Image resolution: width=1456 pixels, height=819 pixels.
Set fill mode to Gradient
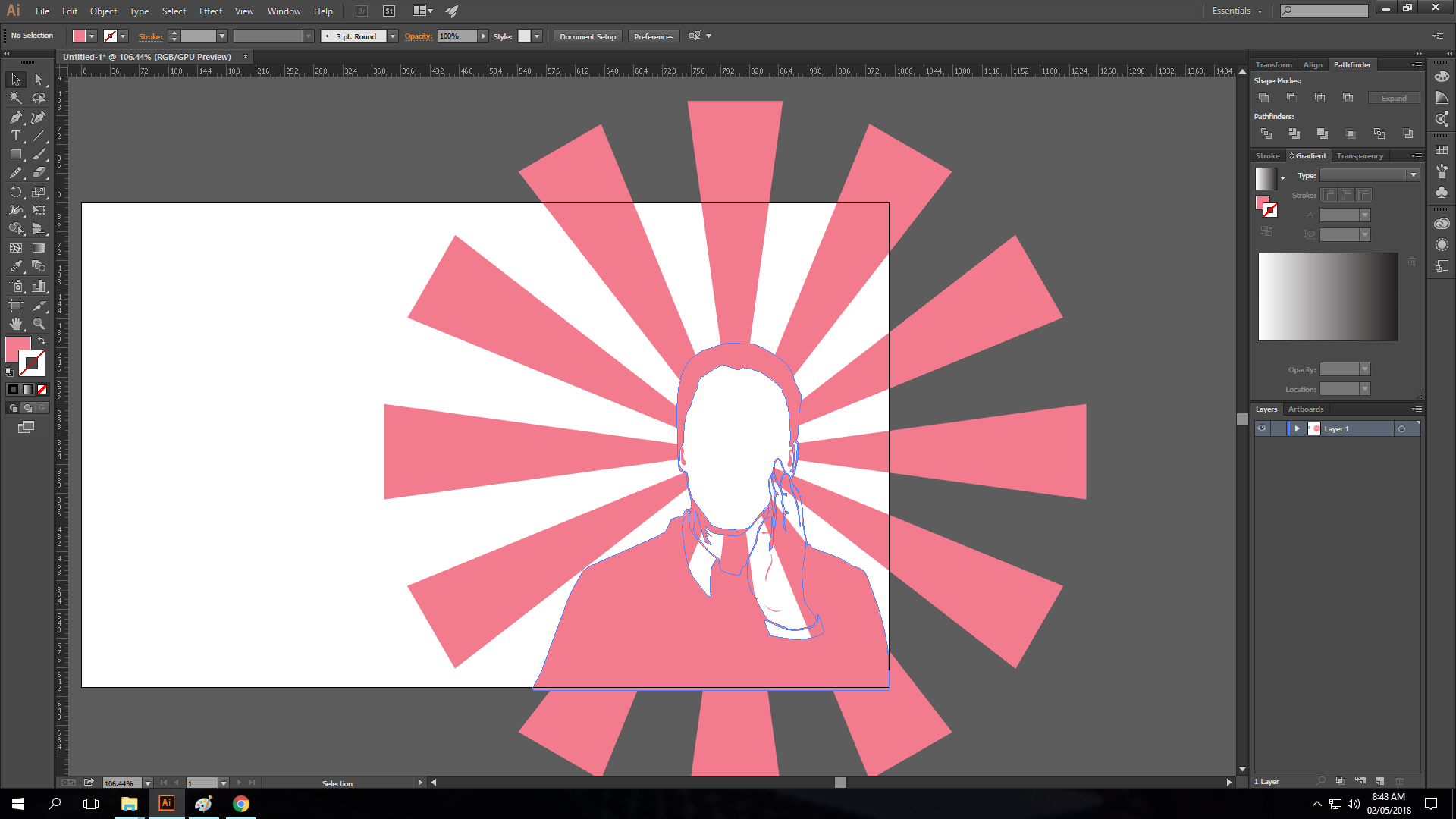(27, 389)
